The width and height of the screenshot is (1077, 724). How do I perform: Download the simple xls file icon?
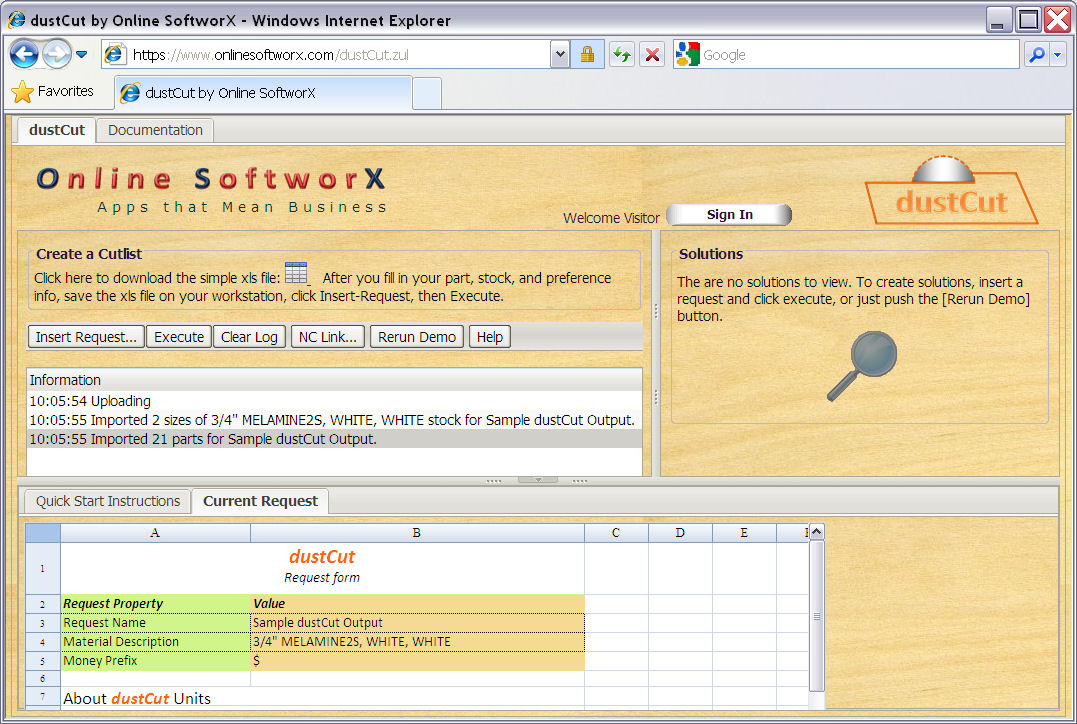click(x=297, y=273)
